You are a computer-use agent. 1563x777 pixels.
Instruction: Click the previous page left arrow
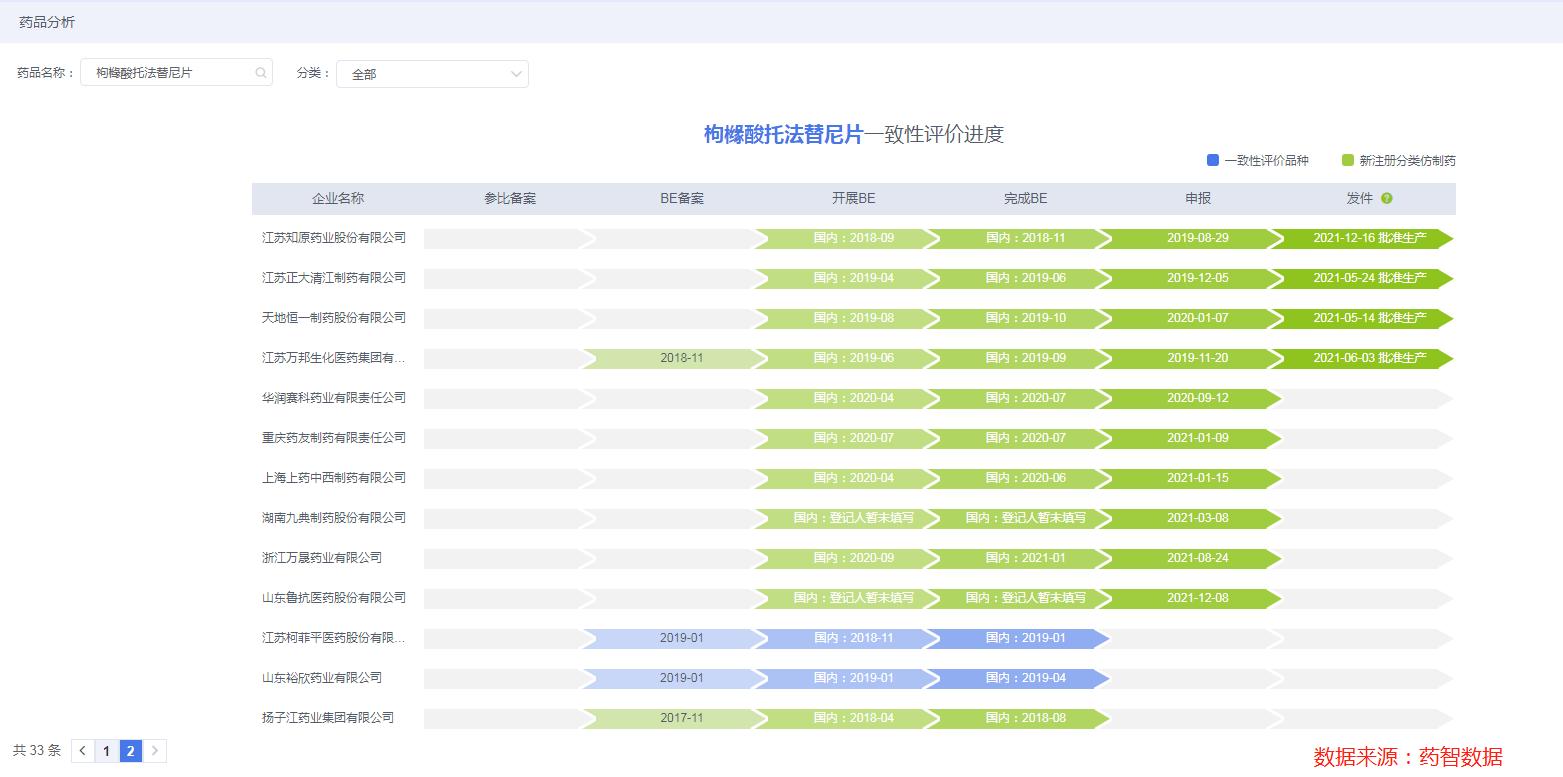click(81, 750)
